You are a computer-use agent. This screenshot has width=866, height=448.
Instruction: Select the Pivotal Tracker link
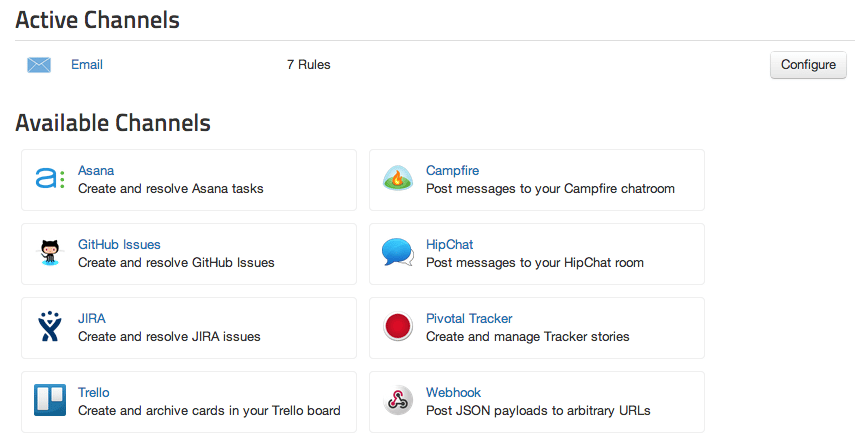[x=469, y=319]
